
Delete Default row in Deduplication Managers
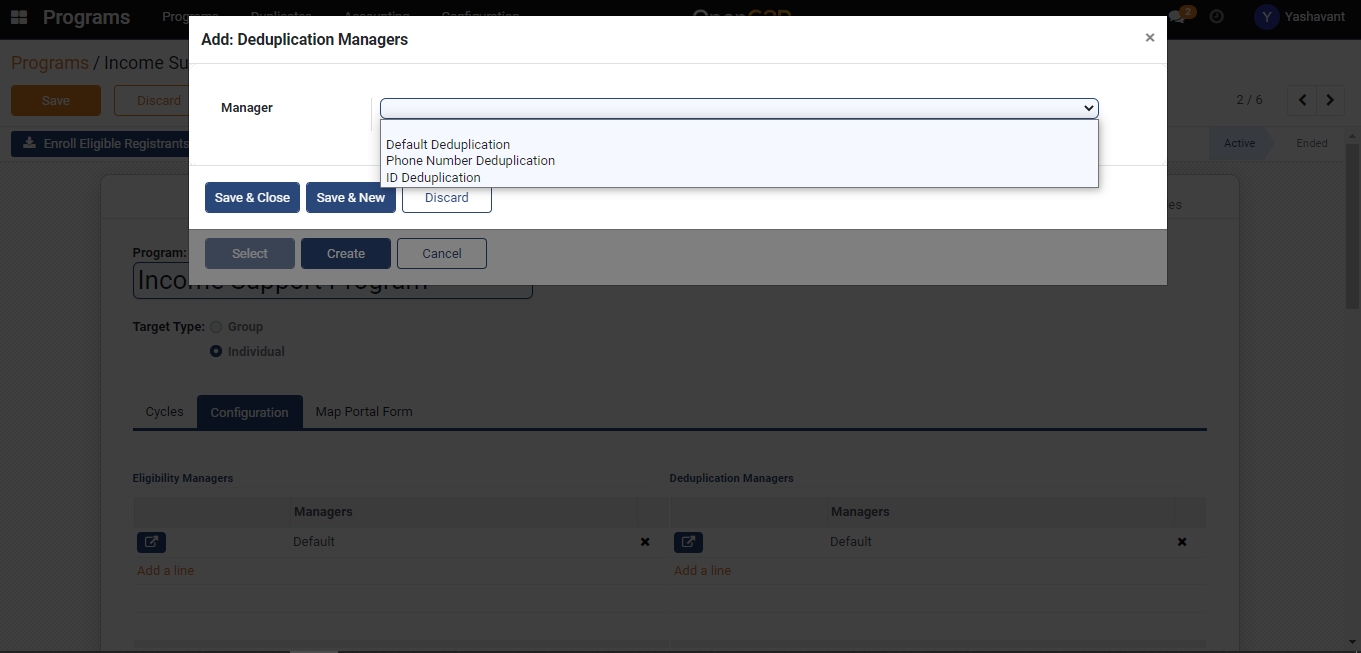(1181, 542)
